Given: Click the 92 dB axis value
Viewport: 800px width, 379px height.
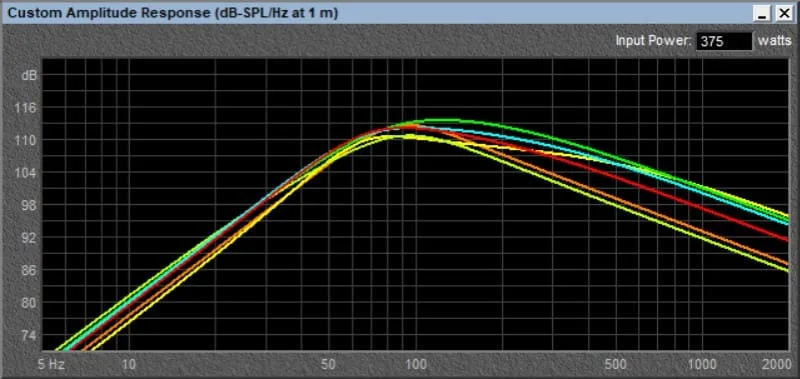Looking at the screenshot, I should coord(29,238).
